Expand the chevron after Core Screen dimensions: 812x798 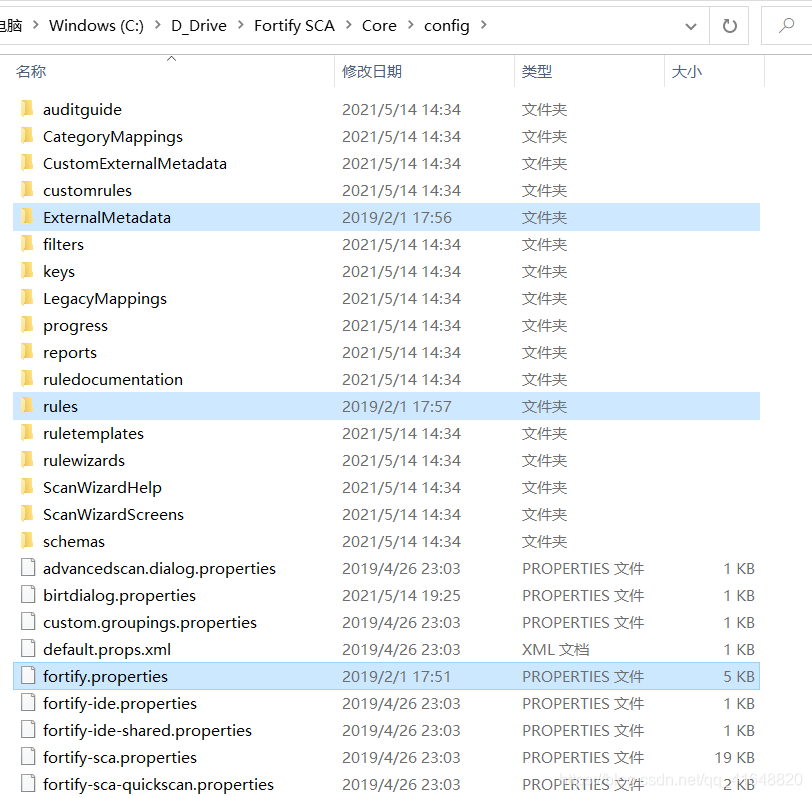click(410, 25)
